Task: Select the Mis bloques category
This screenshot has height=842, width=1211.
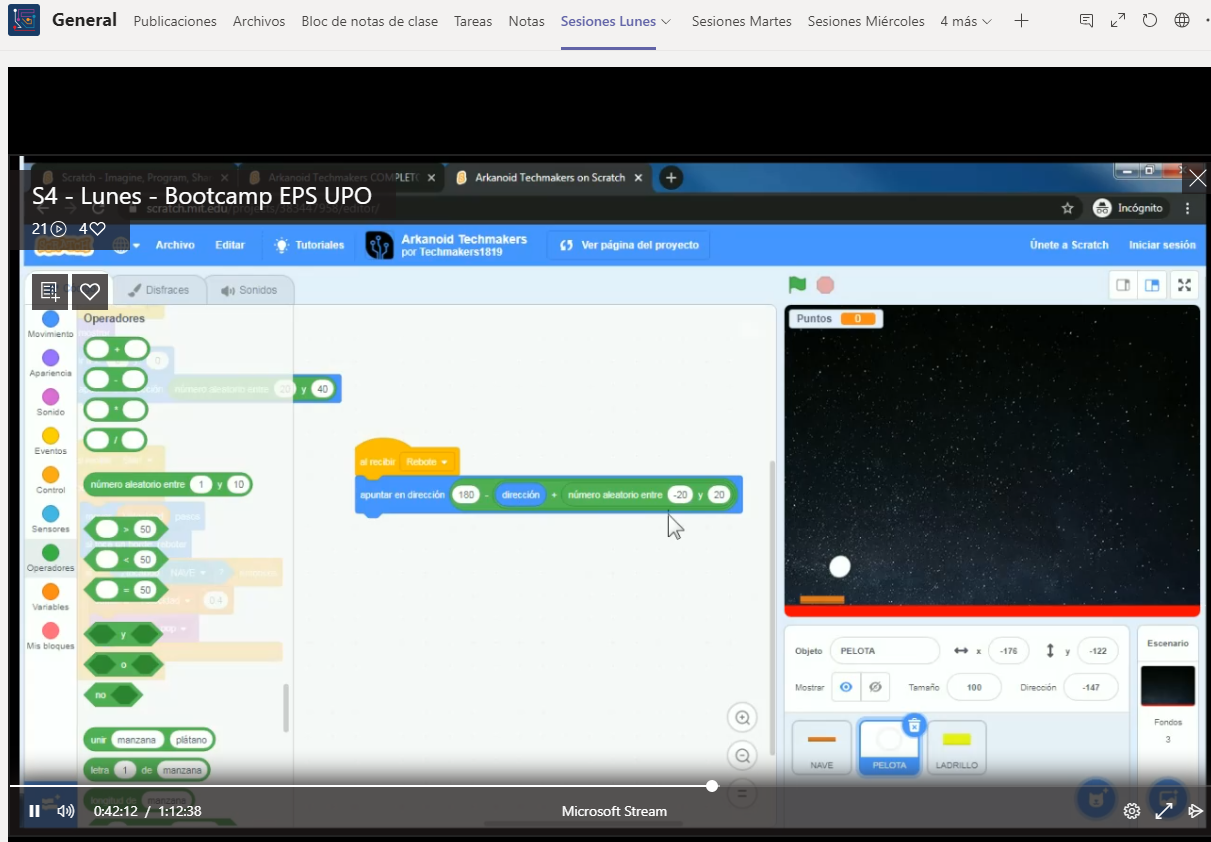Action: point(51,636)
